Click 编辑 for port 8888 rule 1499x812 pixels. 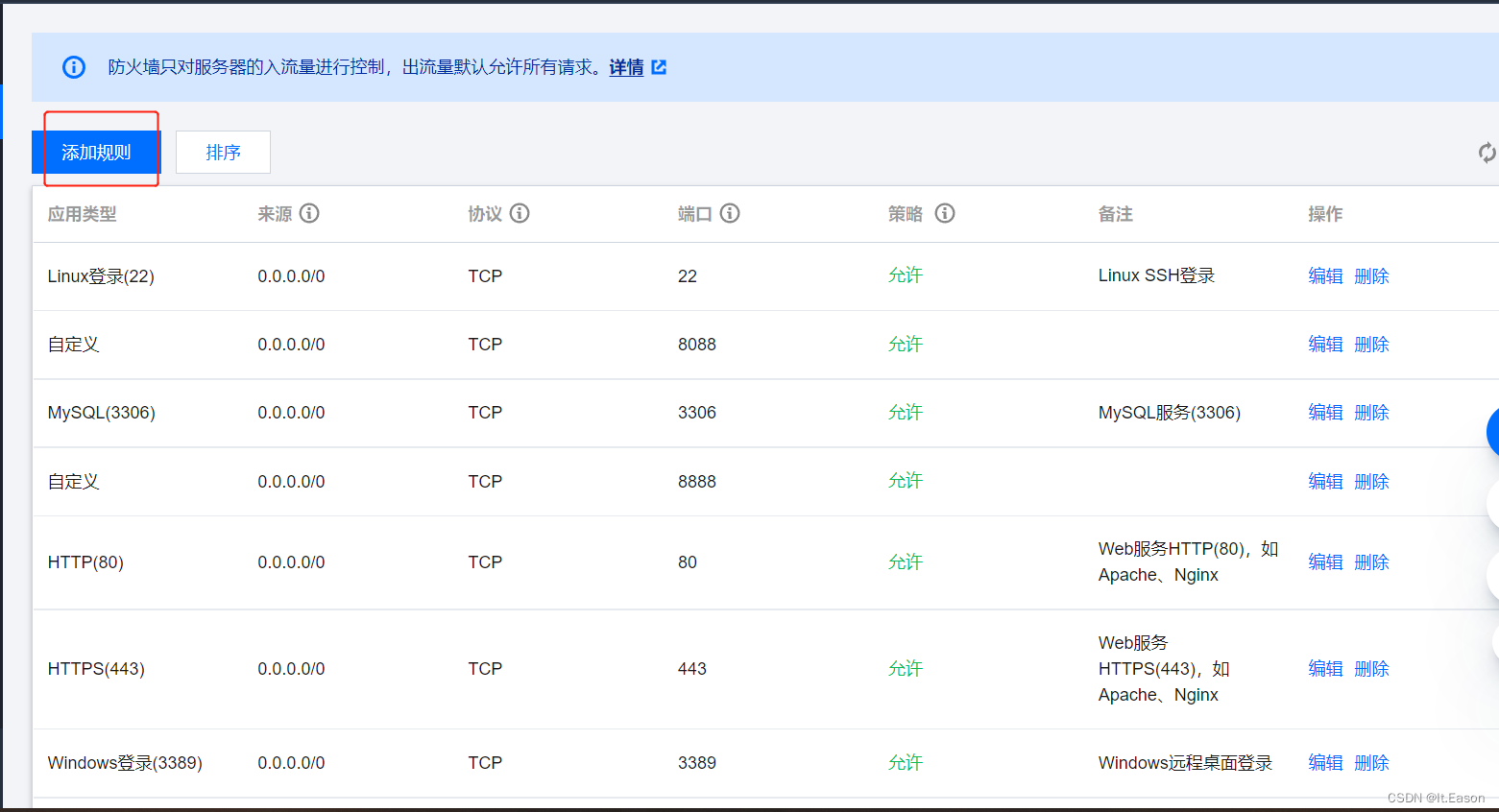1325,482
